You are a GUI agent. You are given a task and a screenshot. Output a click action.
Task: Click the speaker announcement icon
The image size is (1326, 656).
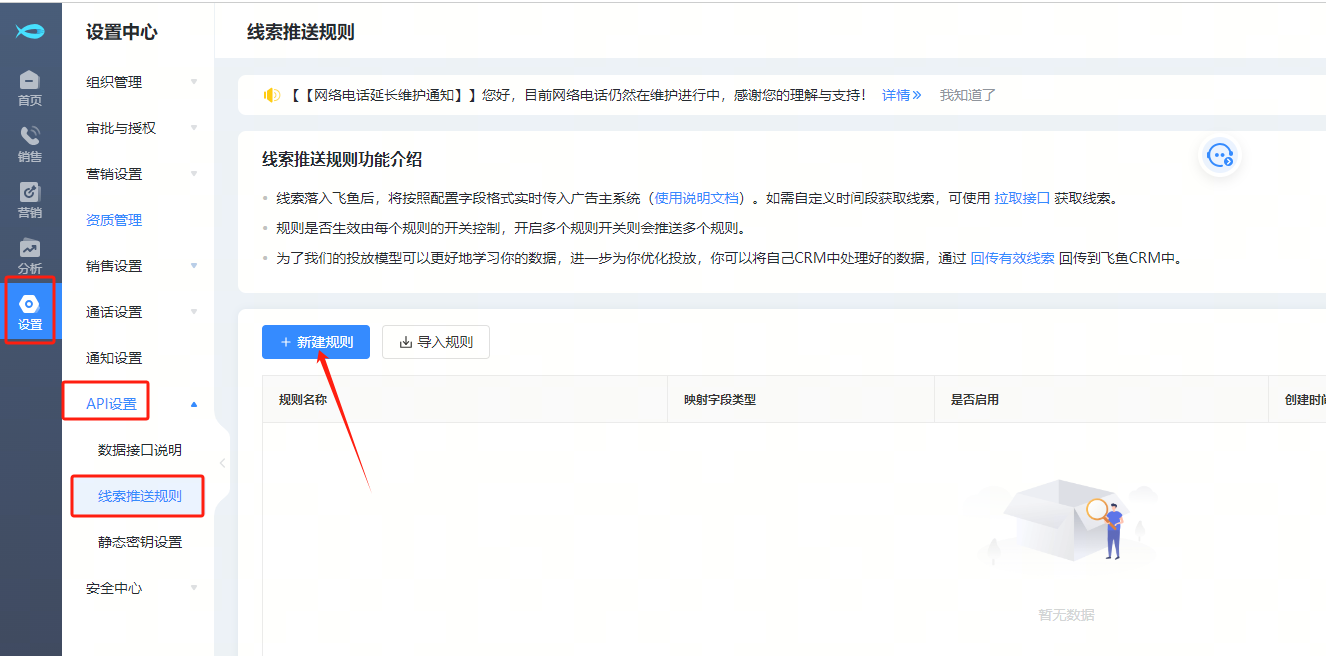point(271,95)
